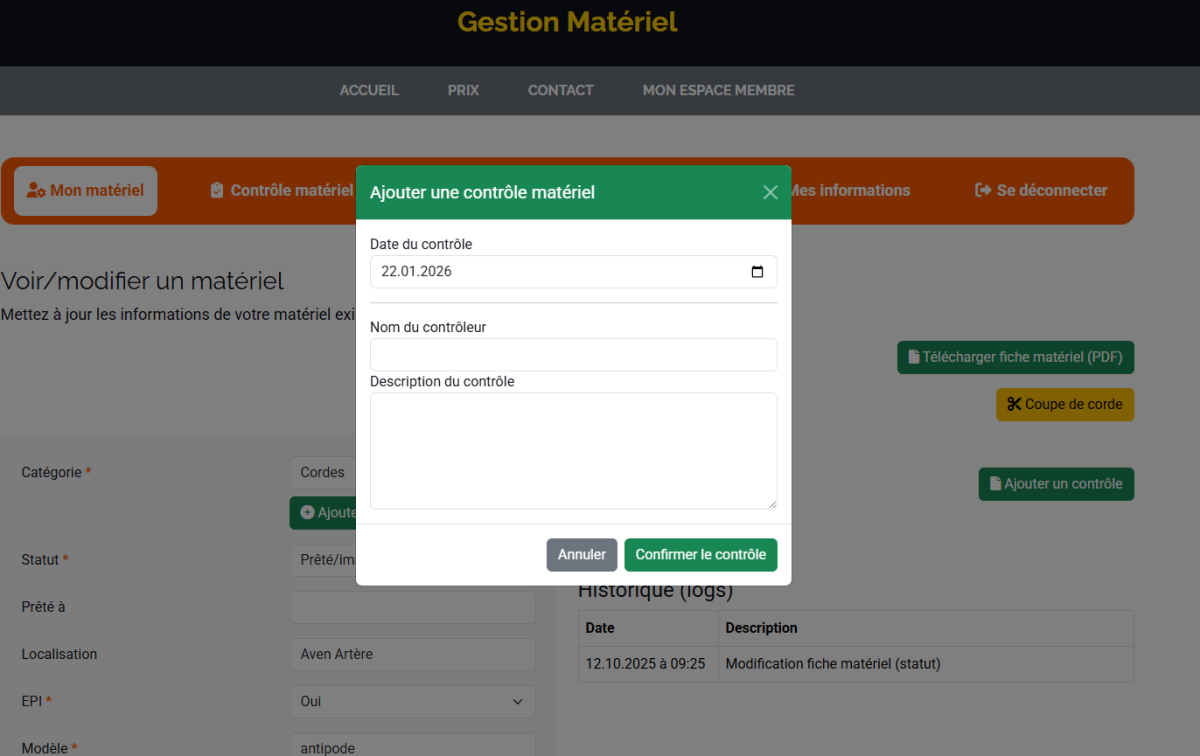Open the Catégorie dropdown showing Cordes

323,473
